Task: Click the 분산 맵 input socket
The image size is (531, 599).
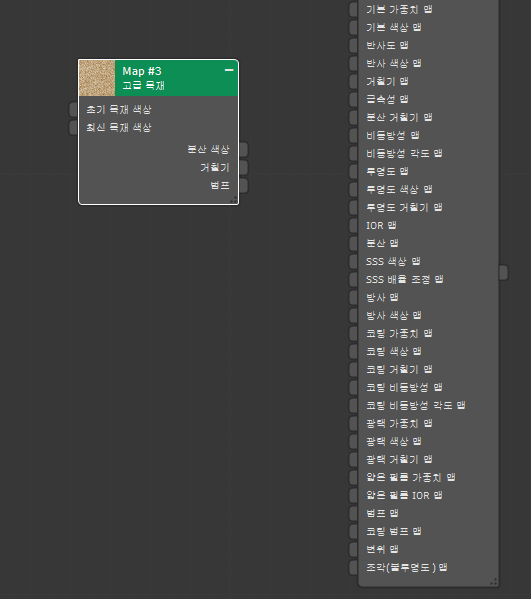Action: click(x=354, y=243)
